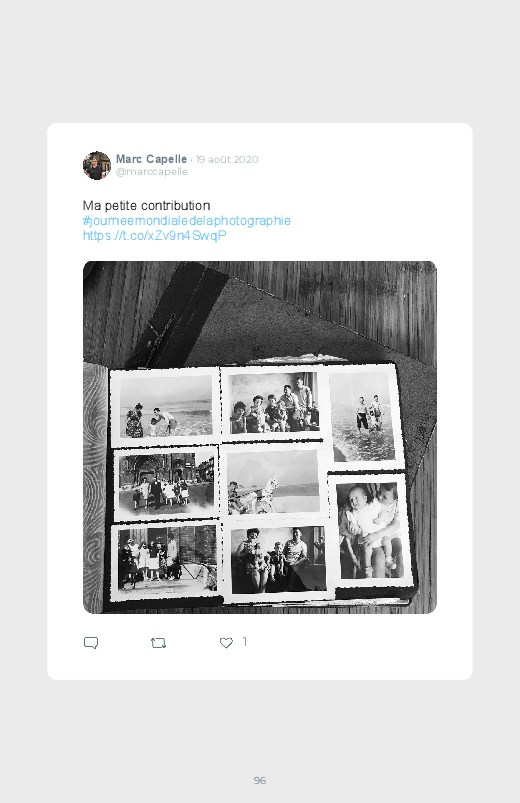Click the page number 96
This screenshot has height=803, width=520.
pos(260,780)
